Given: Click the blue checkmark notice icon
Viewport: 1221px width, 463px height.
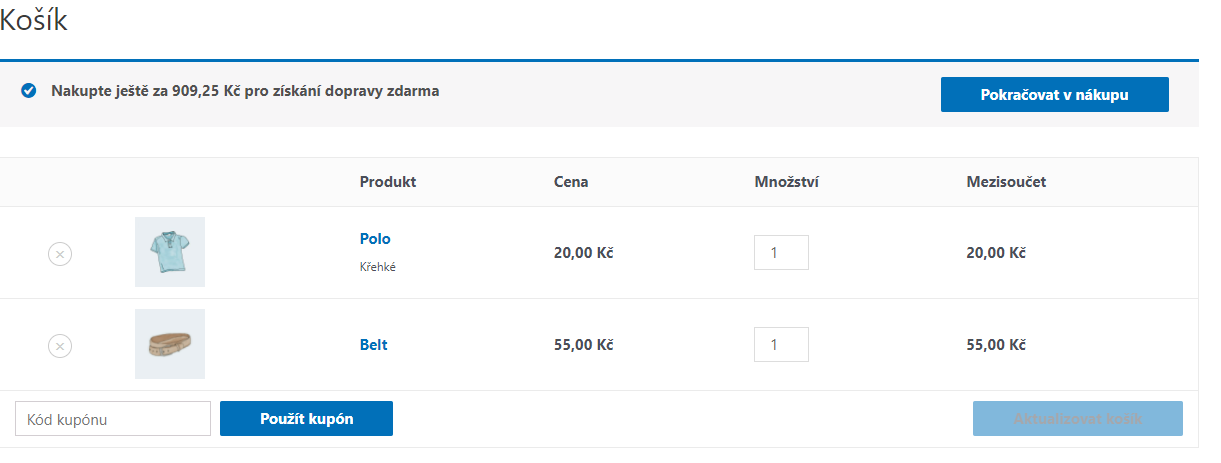Looking at the screenshot, I should [x=29, y=91].
